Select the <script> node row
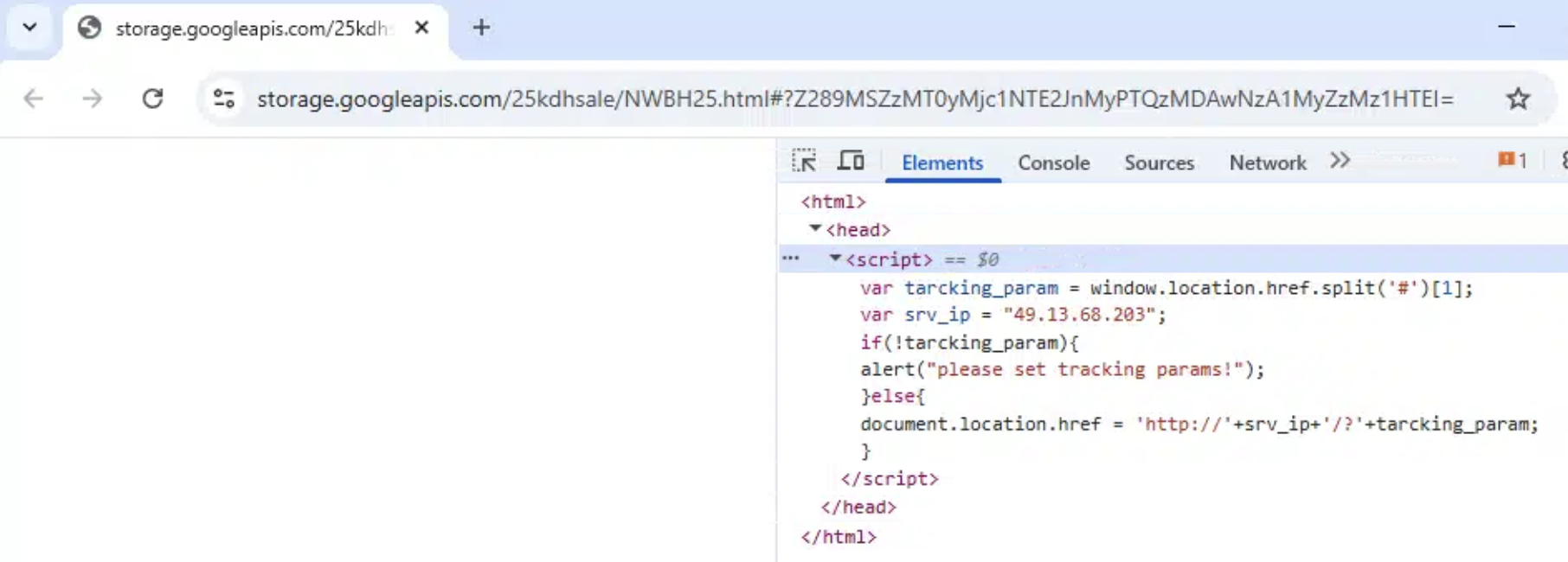This screenshot has width=1568, height=562. pos(1173,259)
